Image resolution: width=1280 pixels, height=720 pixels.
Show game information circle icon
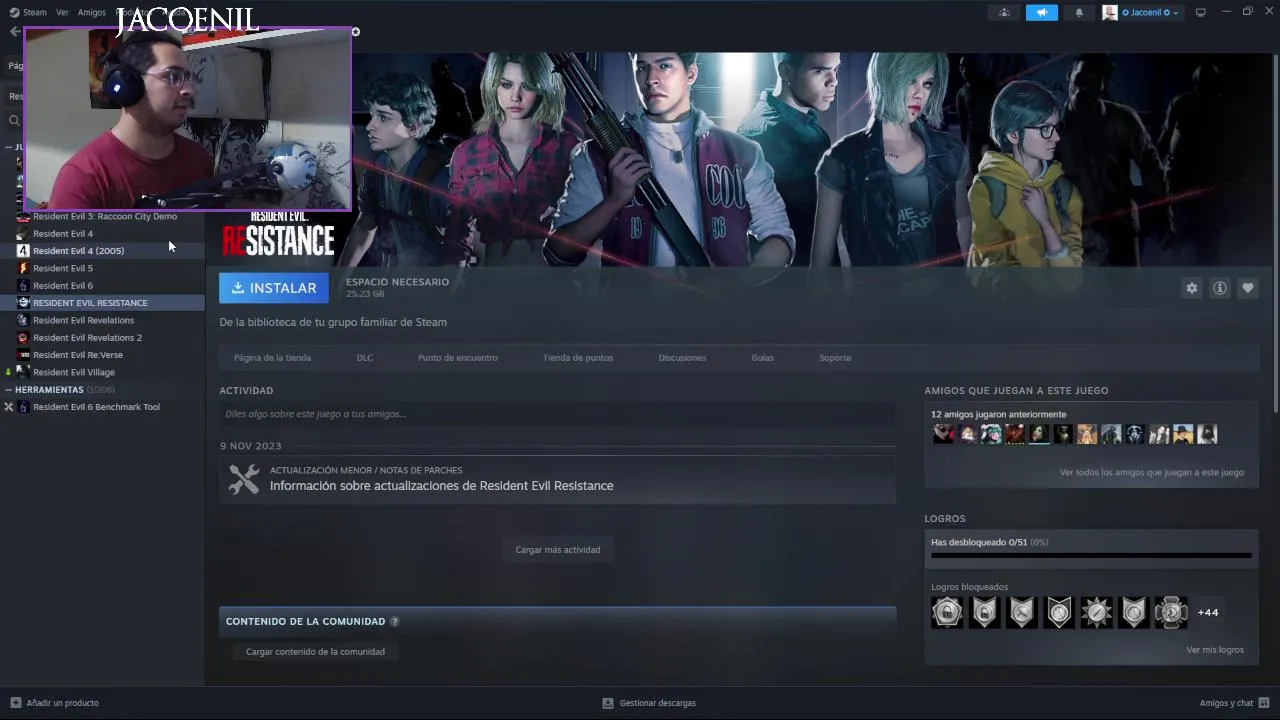click(1219, 288)
